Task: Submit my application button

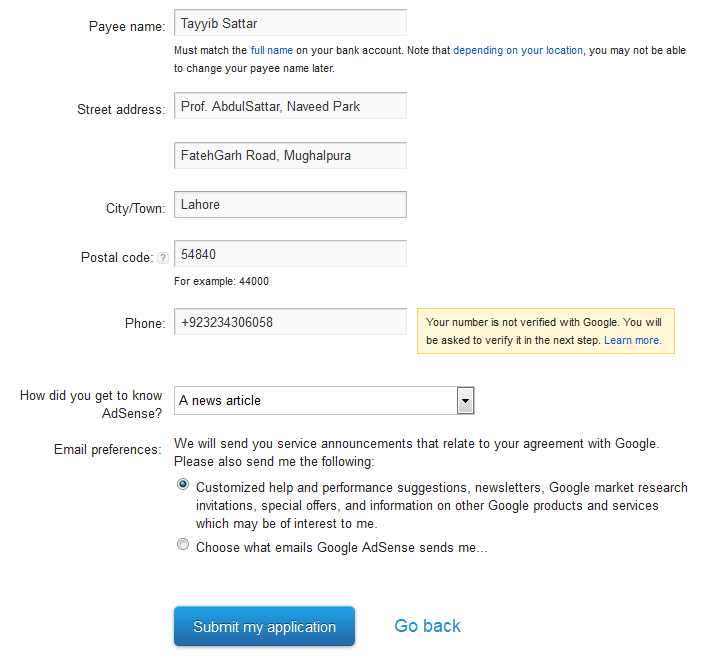Action: (264, 626)
